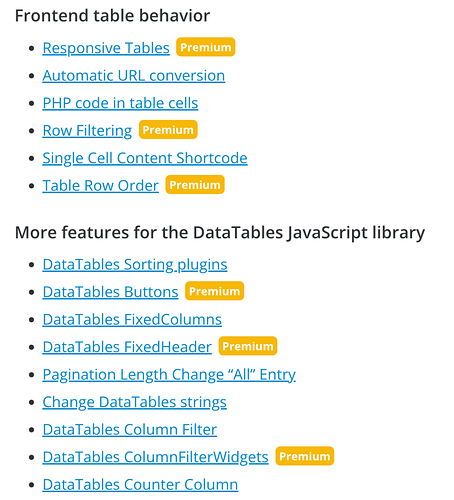Image resolution: width=454 pixels, height=500 pixels.
Task: Follow the PHP code in table cells link
Action: pos(120,103)
